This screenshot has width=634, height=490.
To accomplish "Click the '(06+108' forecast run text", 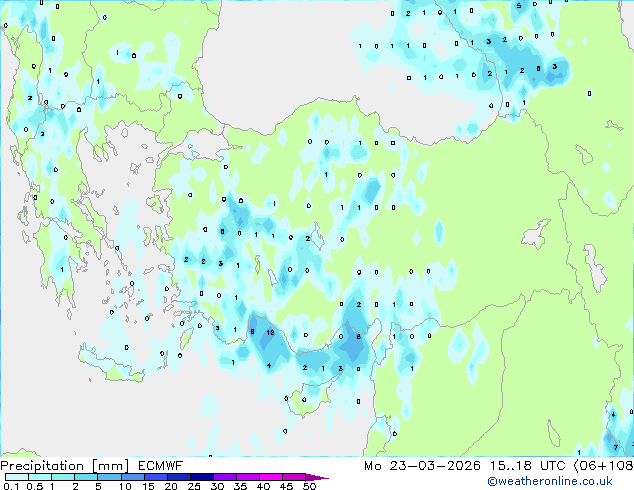I will coord(604,466).
